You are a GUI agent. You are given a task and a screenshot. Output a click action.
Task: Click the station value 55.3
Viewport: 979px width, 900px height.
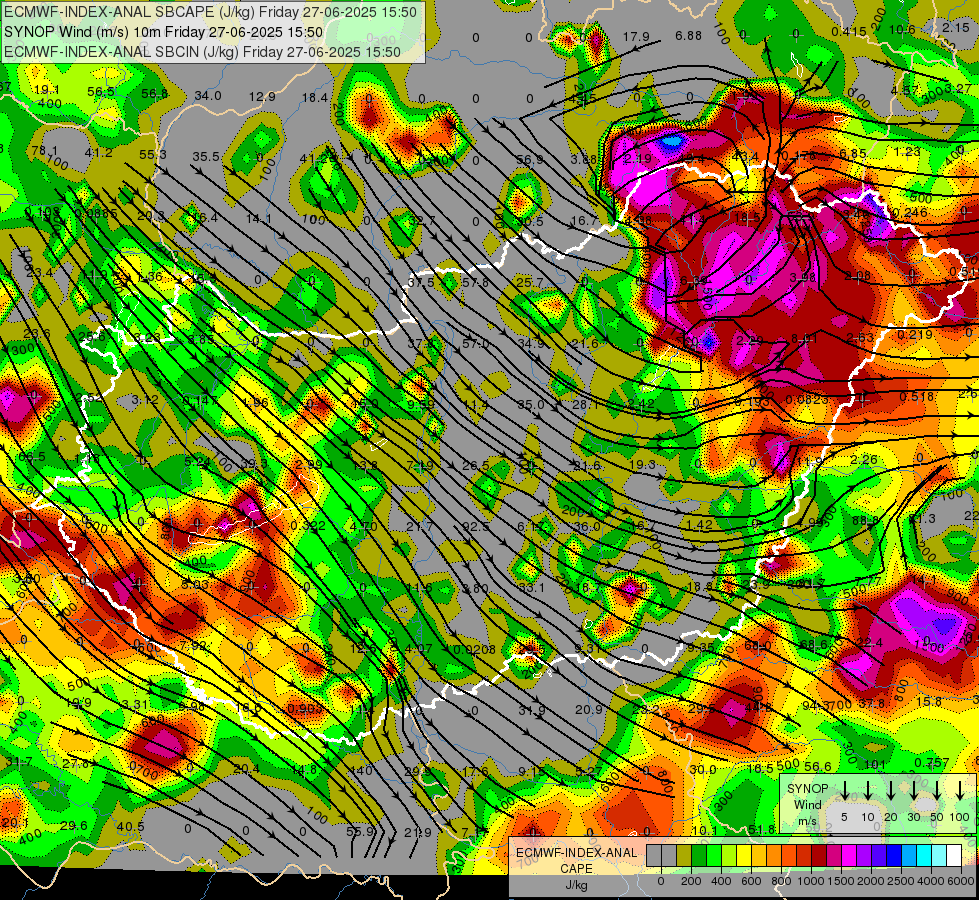(153, 154)
